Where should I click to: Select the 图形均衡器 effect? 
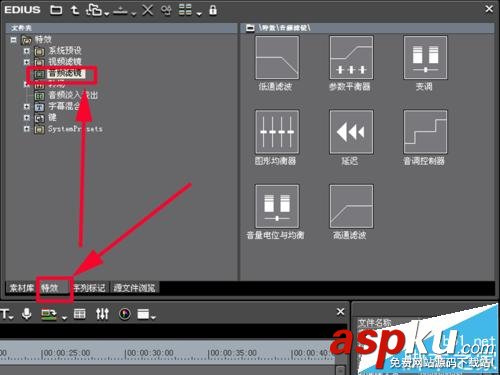(277, 132)
